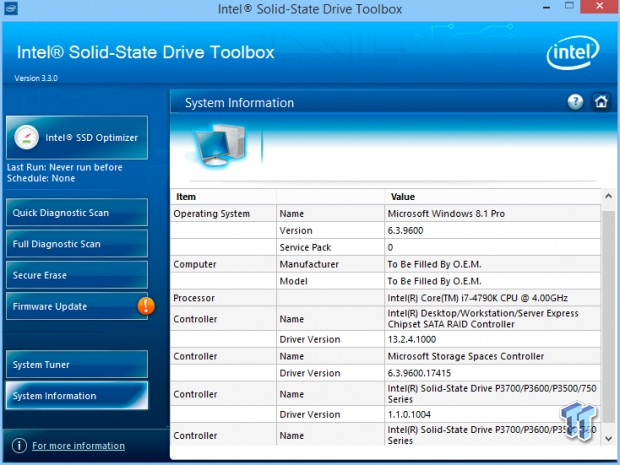
Task: Run the Intel SSD Optimizer
Action: coord(77,138)
